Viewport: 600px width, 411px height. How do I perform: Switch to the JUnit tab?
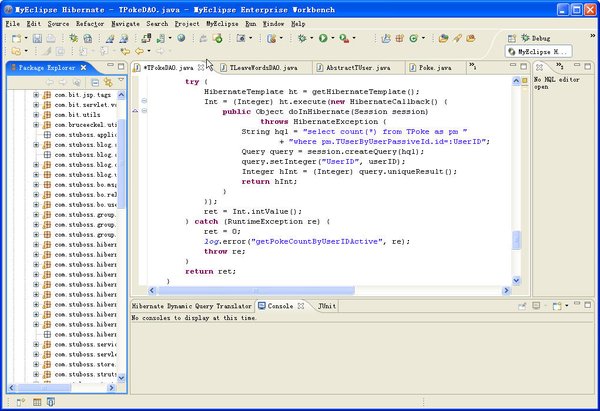327,306
